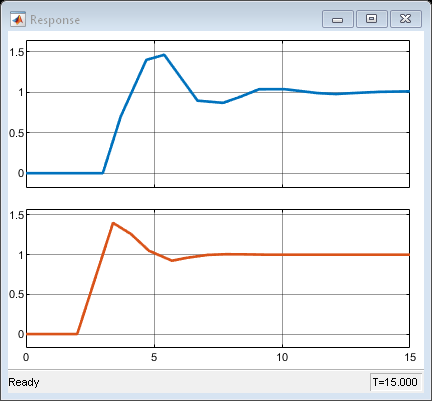Close the Response scope window
The height and width of the screenshot is (401, 432).
coord(406,19)
